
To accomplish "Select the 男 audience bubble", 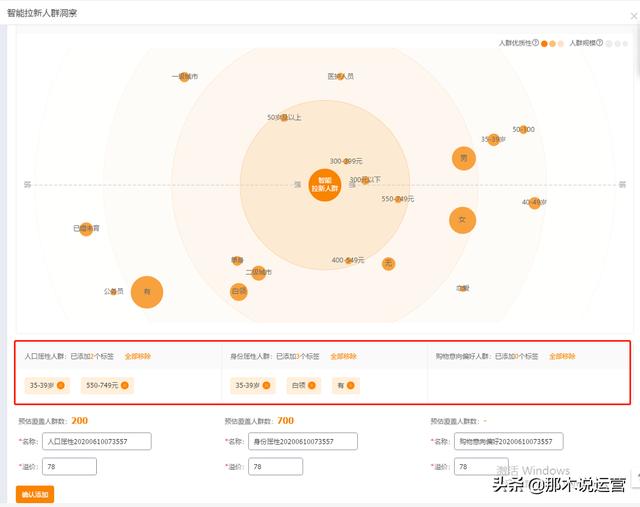I will pos(463,158).
